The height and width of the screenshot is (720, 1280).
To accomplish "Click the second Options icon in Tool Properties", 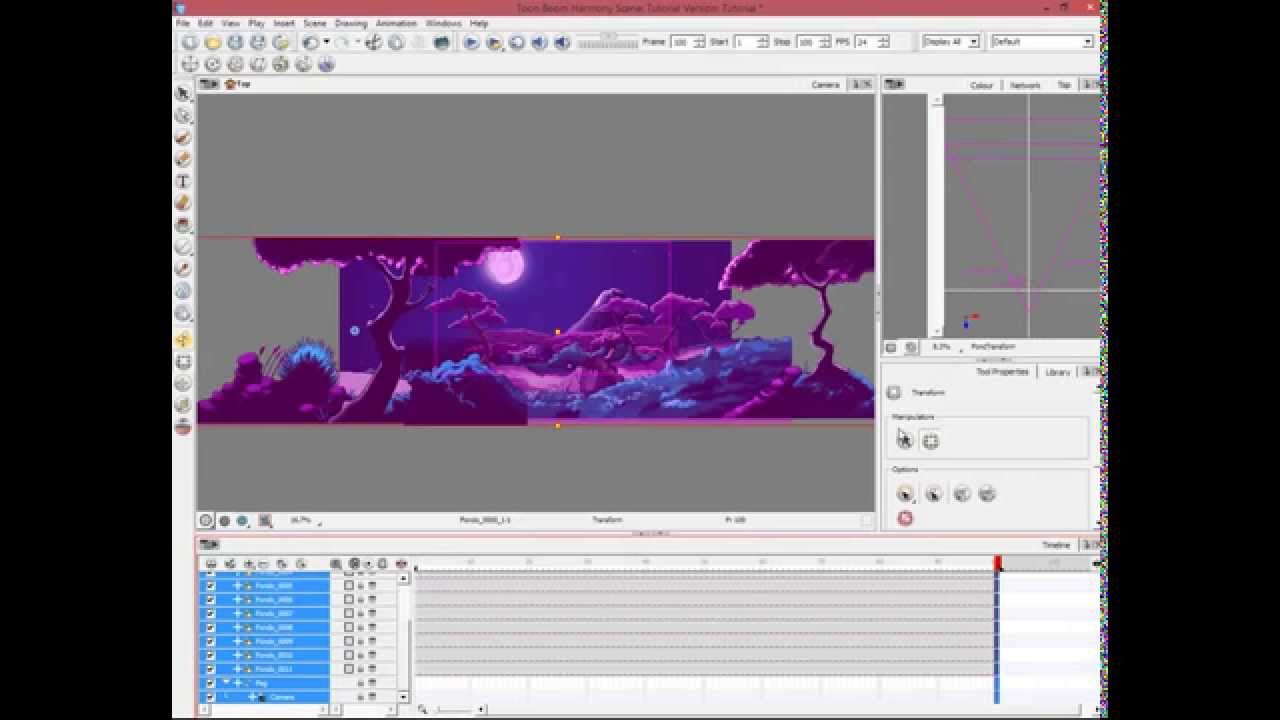I will point(933,493).
